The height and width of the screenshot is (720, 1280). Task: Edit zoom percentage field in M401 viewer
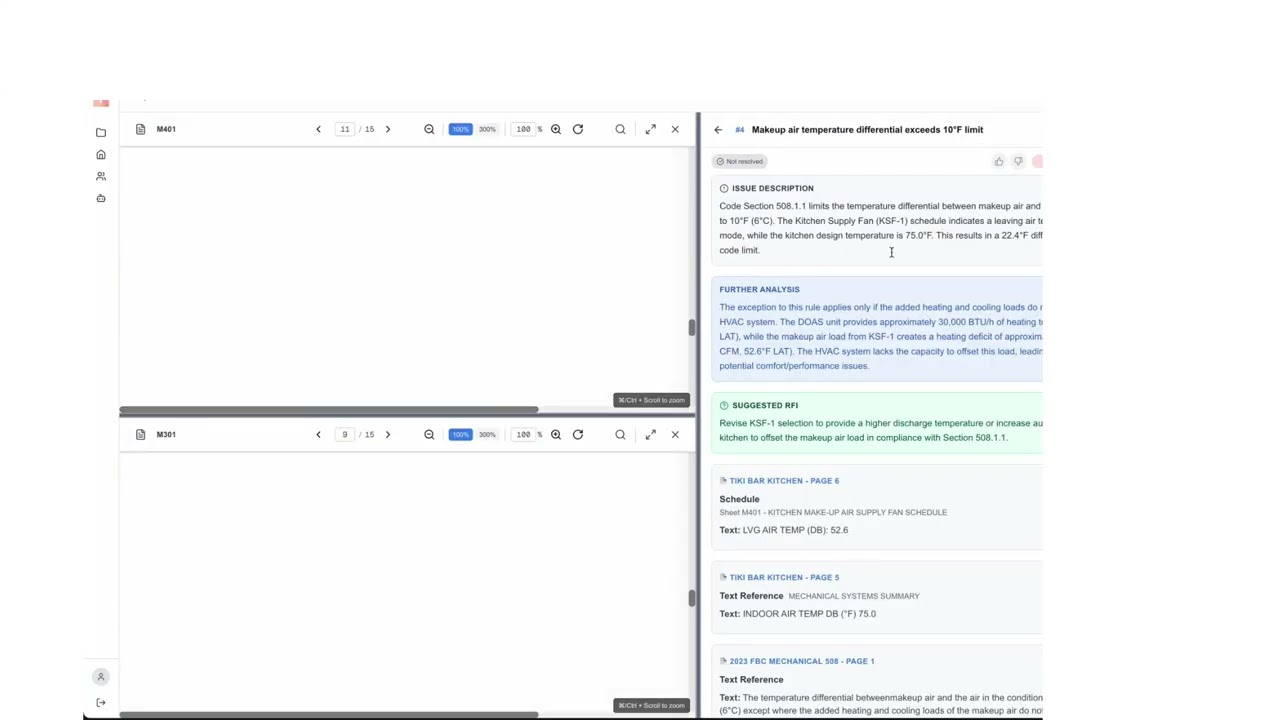coord(523,129)
